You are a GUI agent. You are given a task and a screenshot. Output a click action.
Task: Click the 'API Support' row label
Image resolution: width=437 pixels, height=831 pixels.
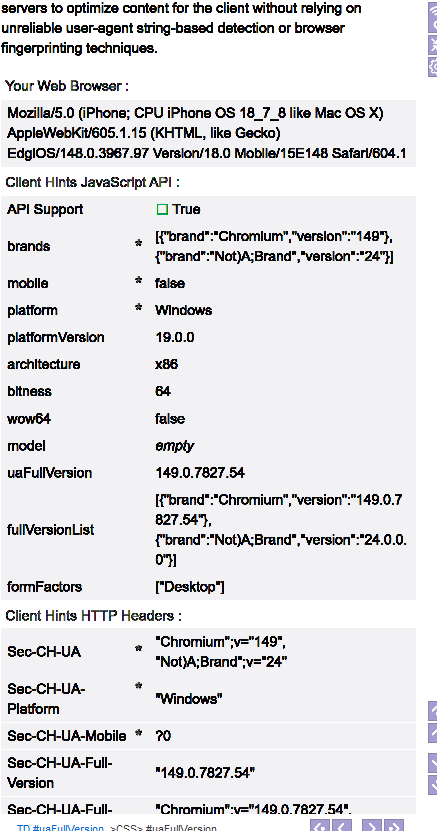(45, 209)
